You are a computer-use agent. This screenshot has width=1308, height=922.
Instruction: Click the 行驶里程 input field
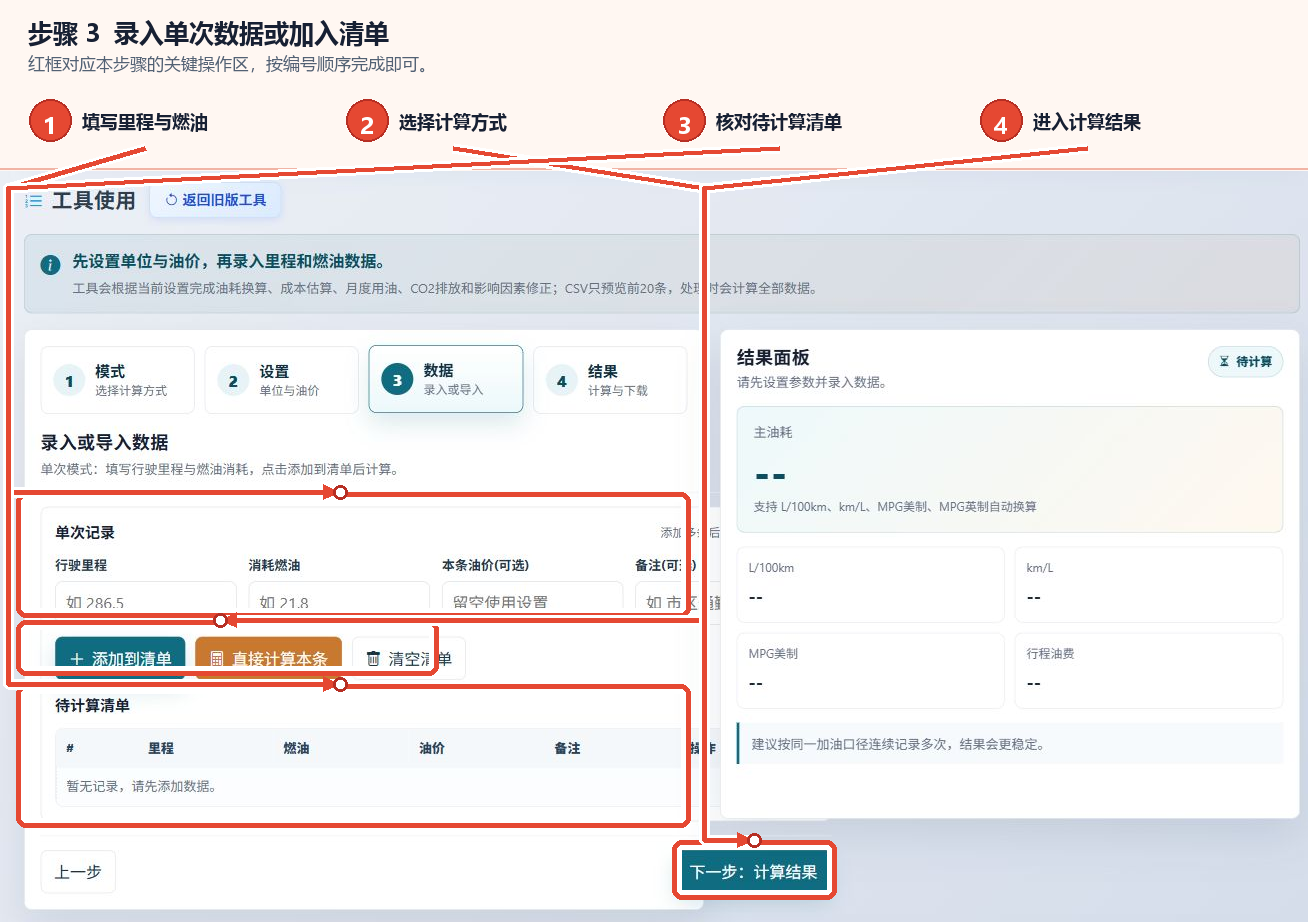click(146, 598)
